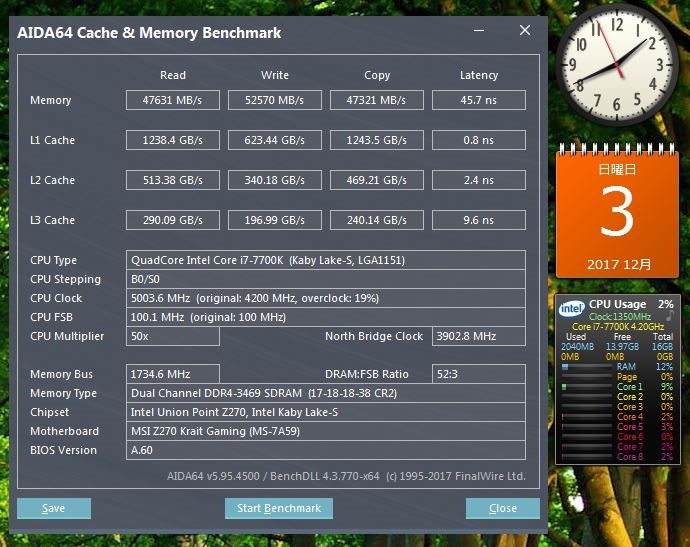Click Chipset field Intel Union Point Z270
The image size is (690, 547).
coord(326,412)
